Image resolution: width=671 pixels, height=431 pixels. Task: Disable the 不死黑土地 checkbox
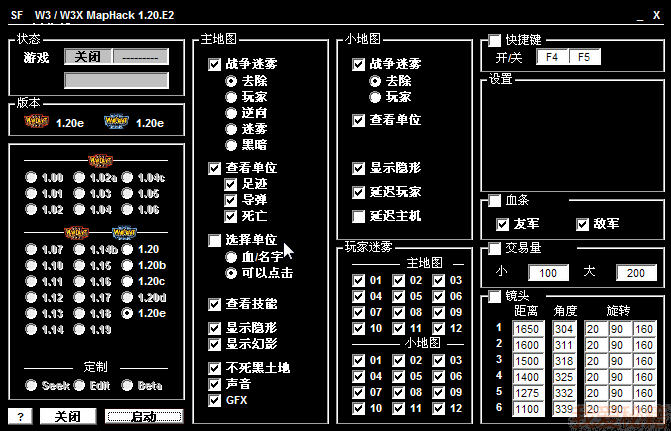pyautogui.click(x=215, y=368)
